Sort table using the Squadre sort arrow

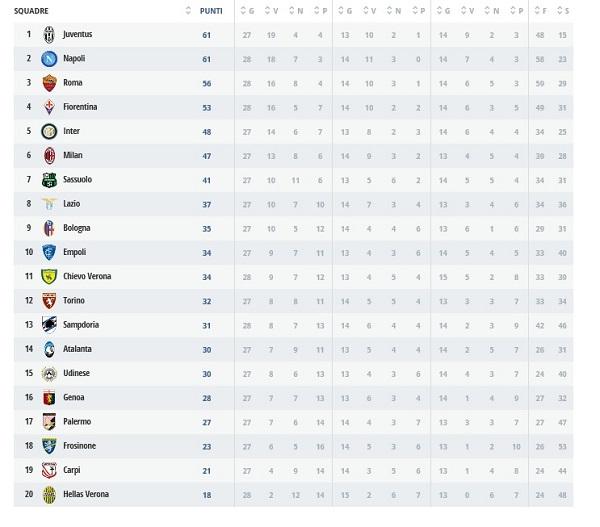[190, 10]
